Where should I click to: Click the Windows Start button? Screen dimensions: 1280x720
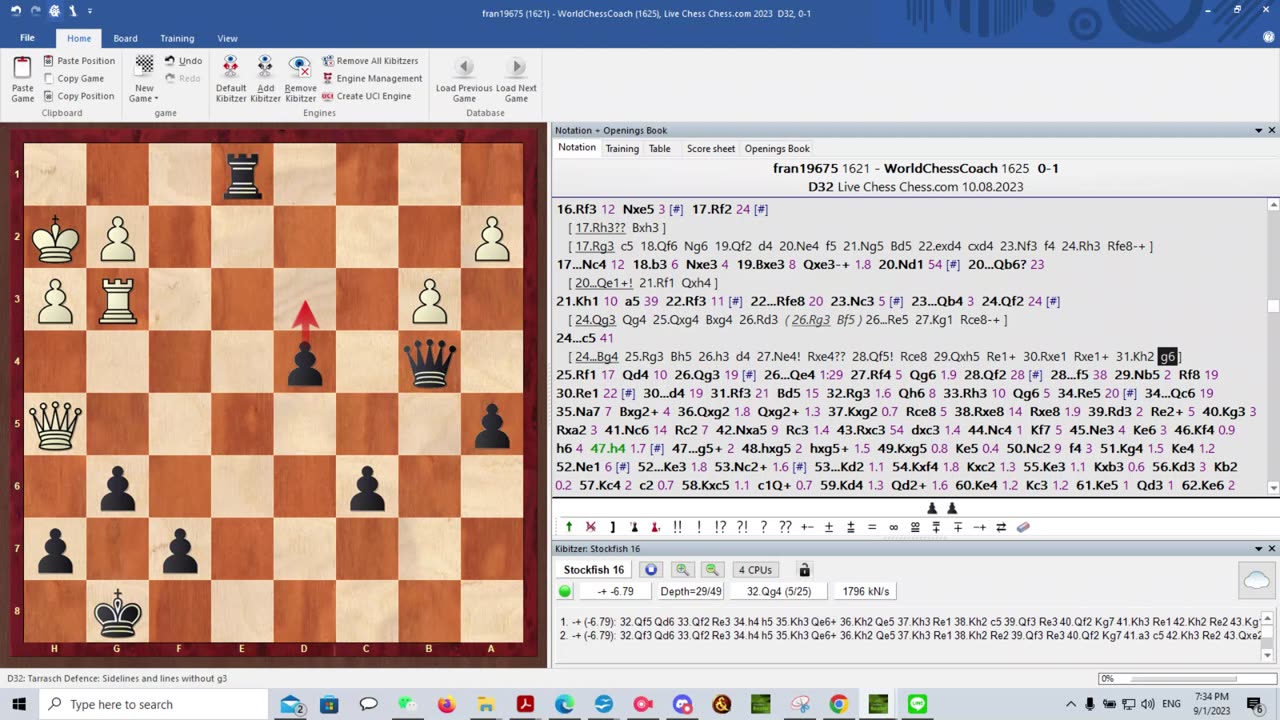19,704
